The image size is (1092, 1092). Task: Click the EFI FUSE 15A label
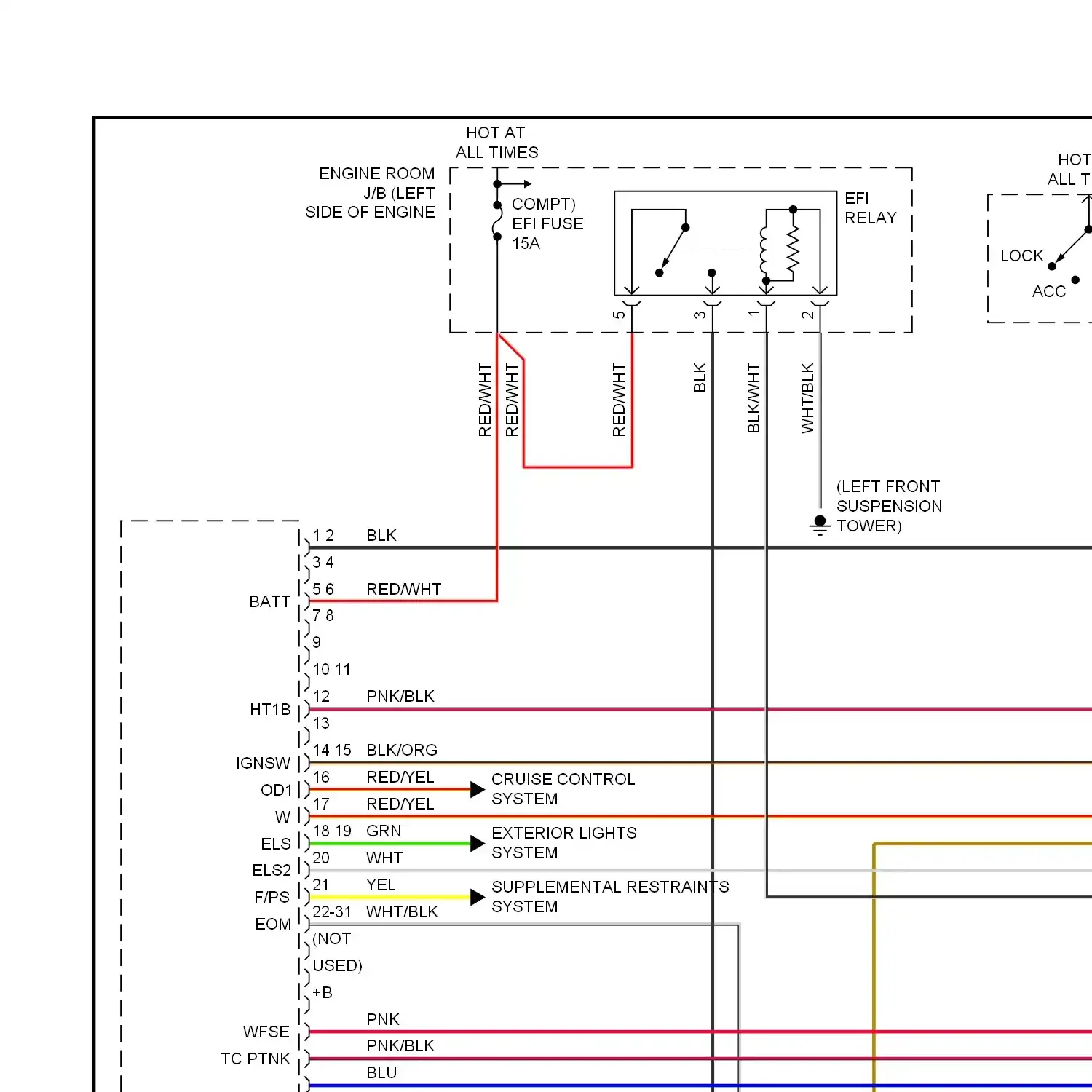coord(547,233)
